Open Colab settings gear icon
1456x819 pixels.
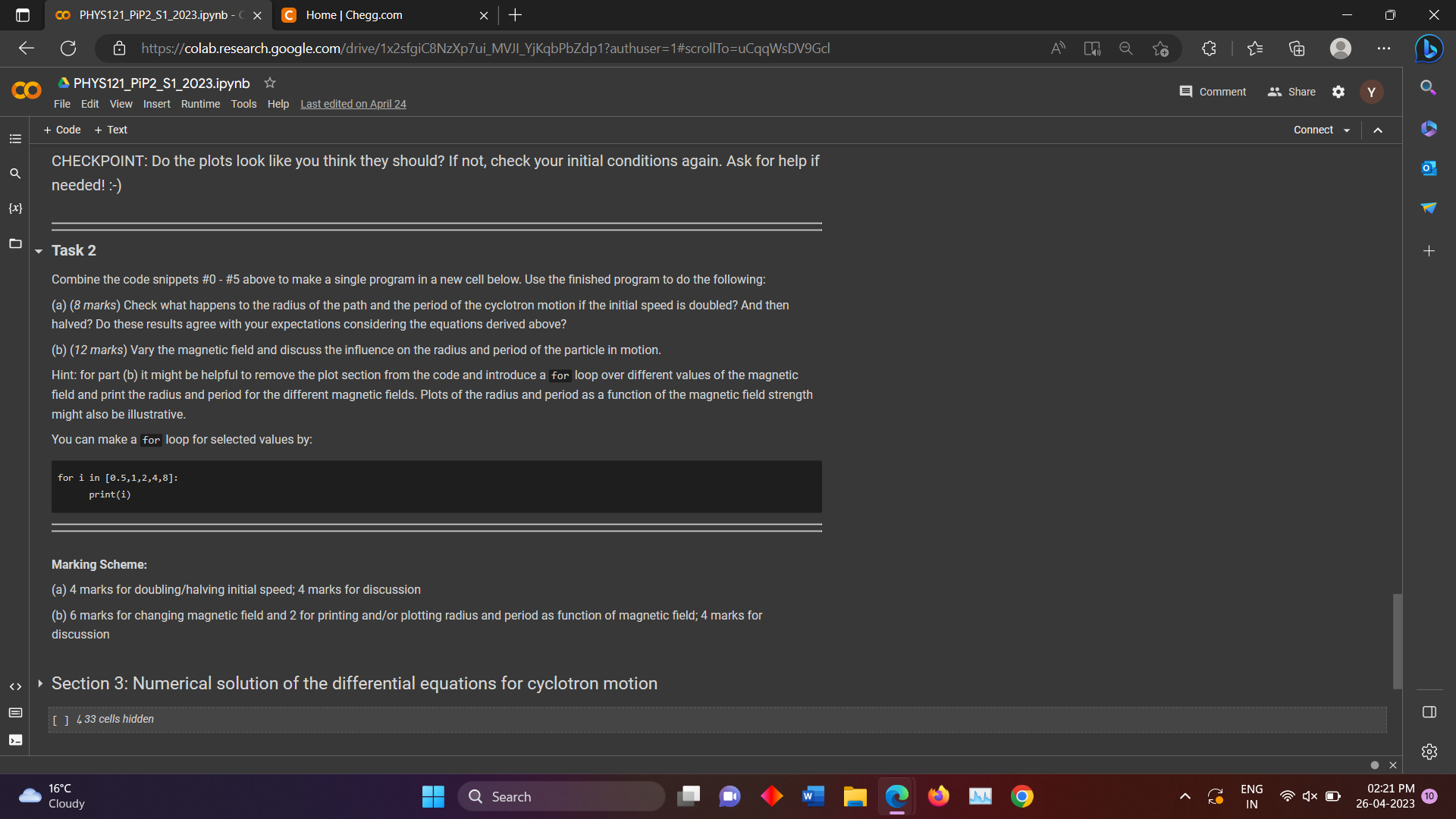(x=1338, y=92)
